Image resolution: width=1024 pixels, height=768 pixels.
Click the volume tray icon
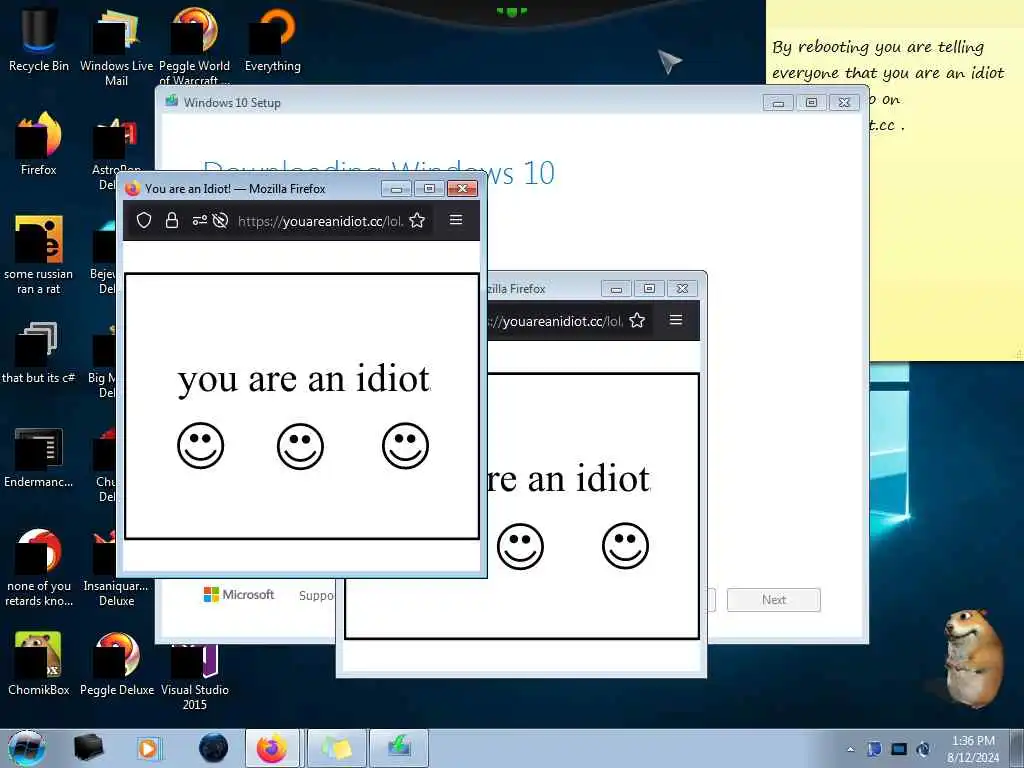coord(923,748)
